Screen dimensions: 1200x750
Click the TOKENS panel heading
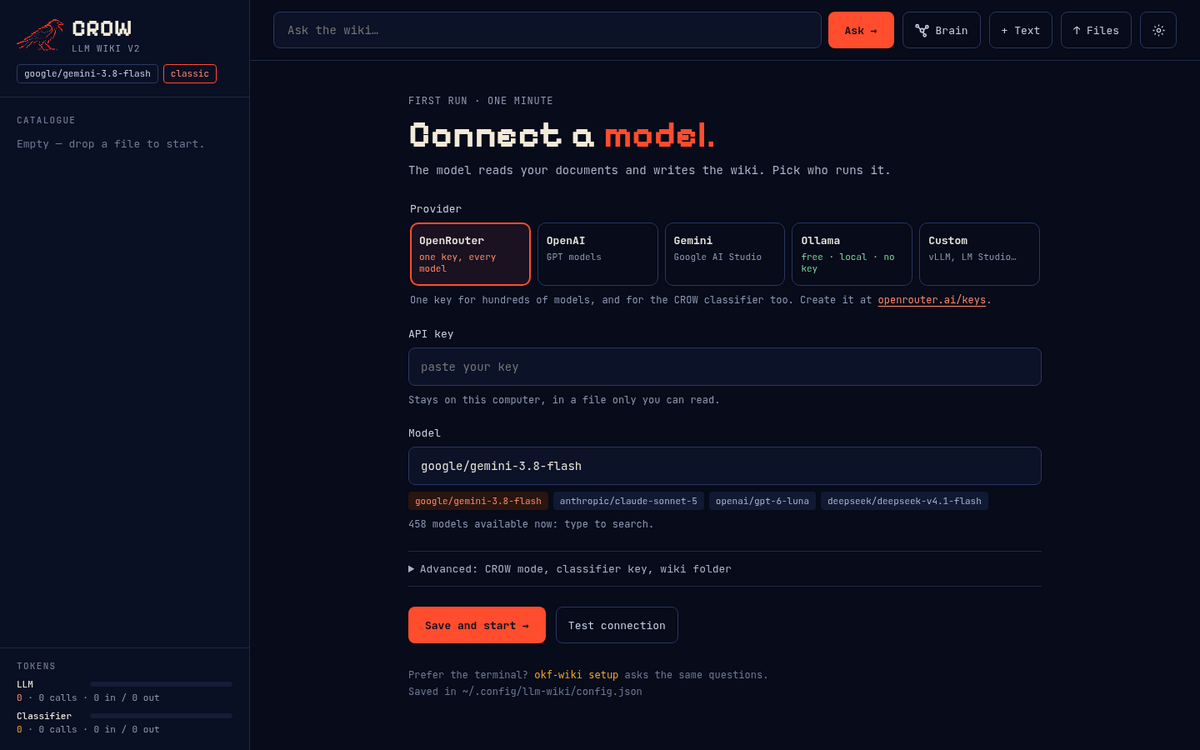click(x=36, y=666)
